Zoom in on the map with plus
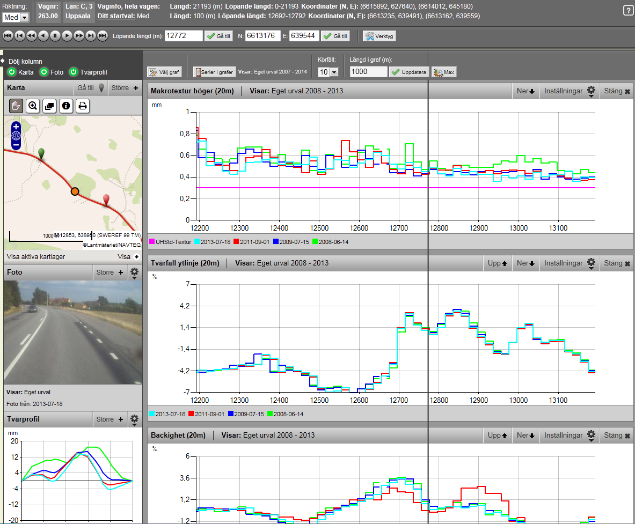Viewport: 635px width, 524px height. (16, 127)
